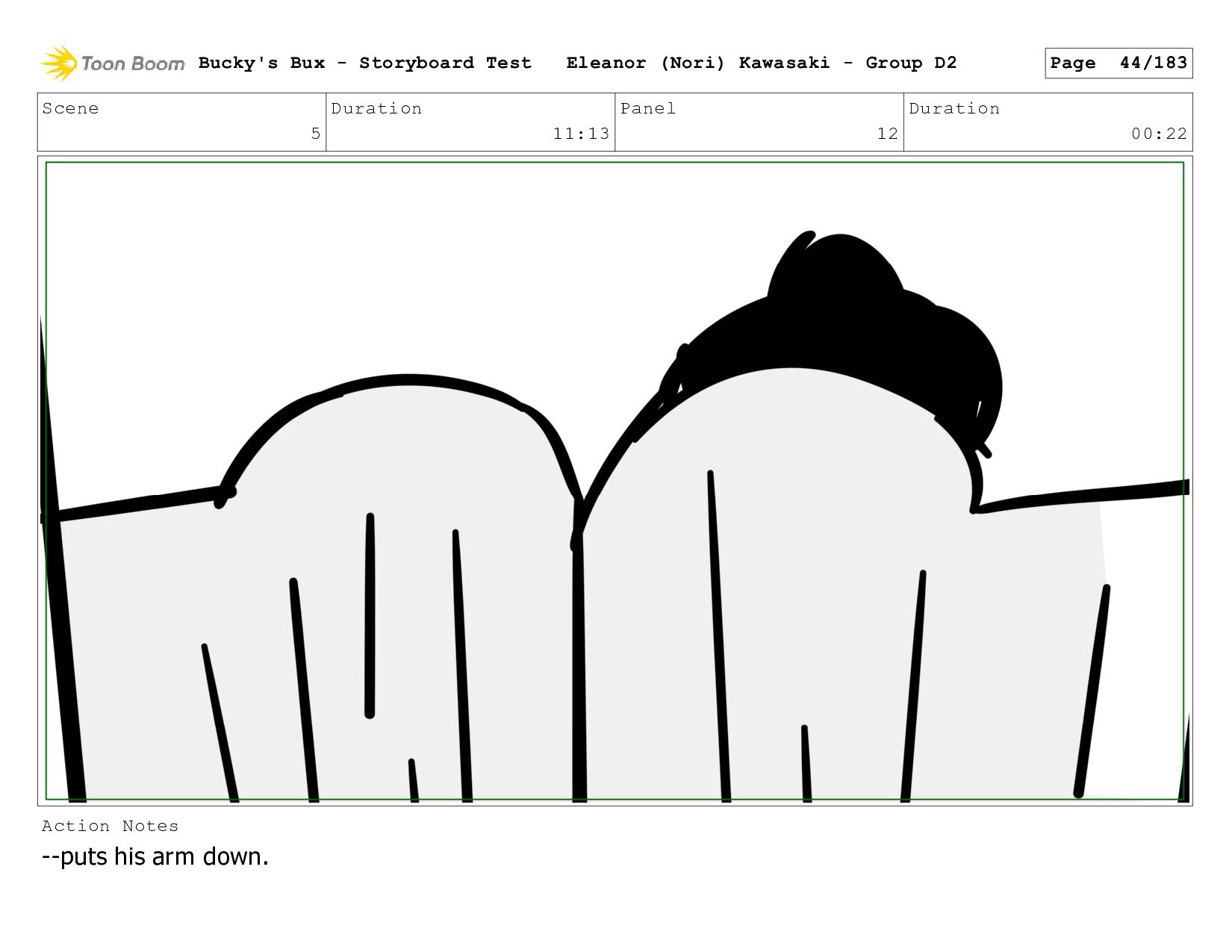This screenshot has width=1232, height=952.
Task: Click the scene Duration value 11:13
Action: [580, 134]
